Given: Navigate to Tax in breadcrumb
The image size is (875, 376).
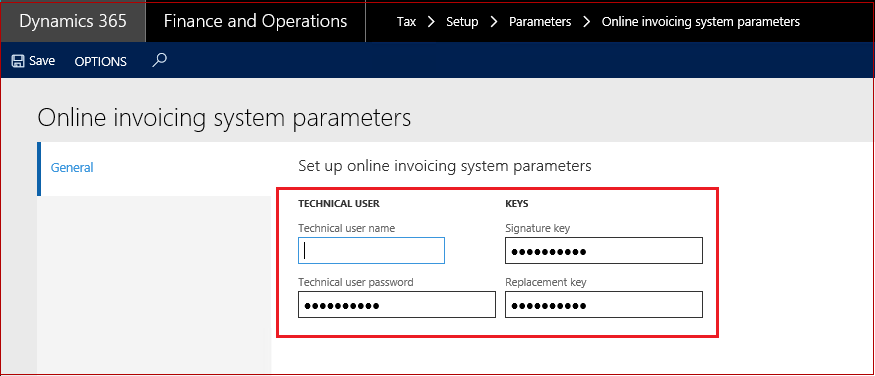Looking at the screenshot, I should point(406,22).
